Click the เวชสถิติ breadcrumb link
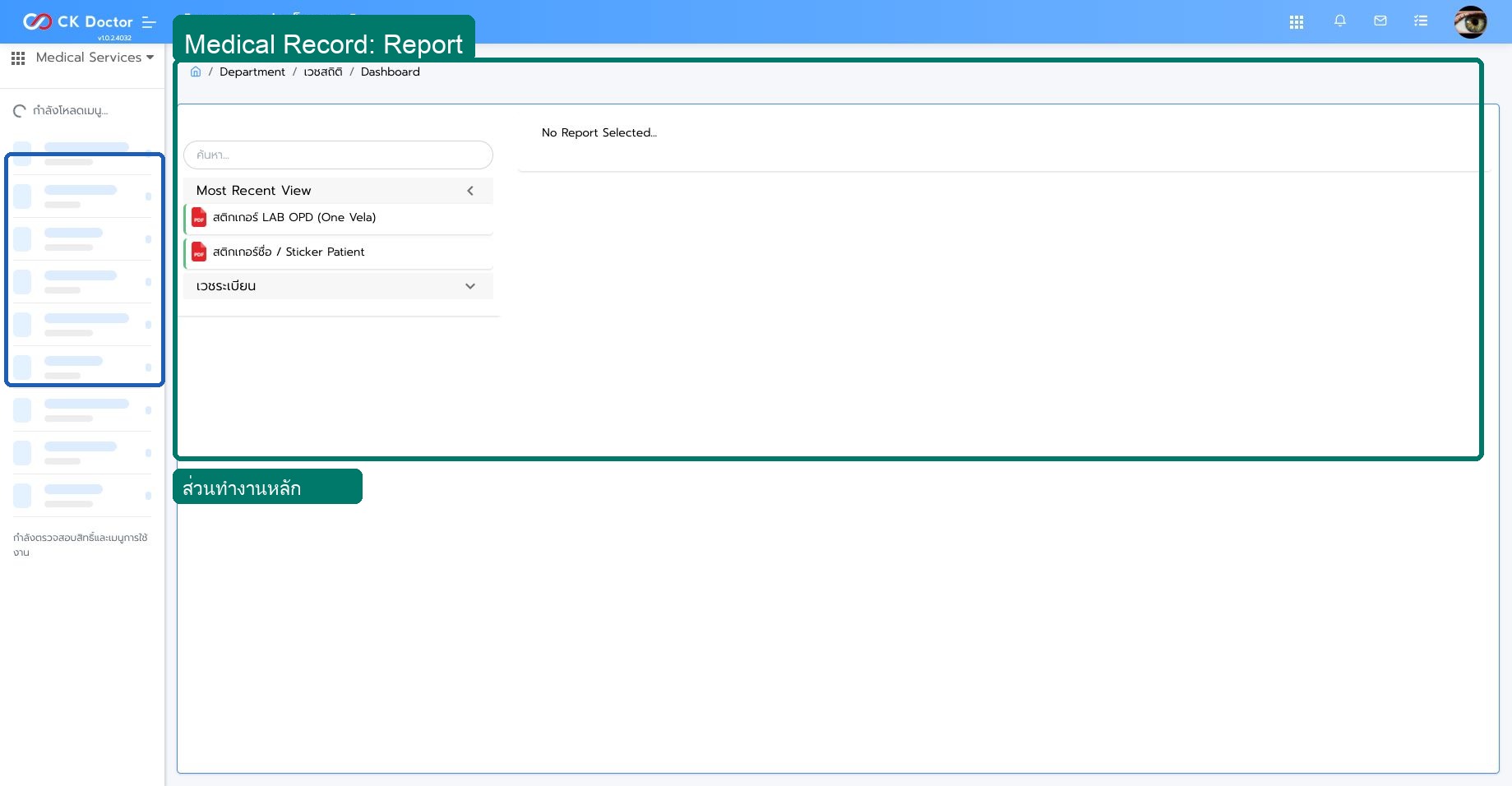 click(x=323, y=72)
